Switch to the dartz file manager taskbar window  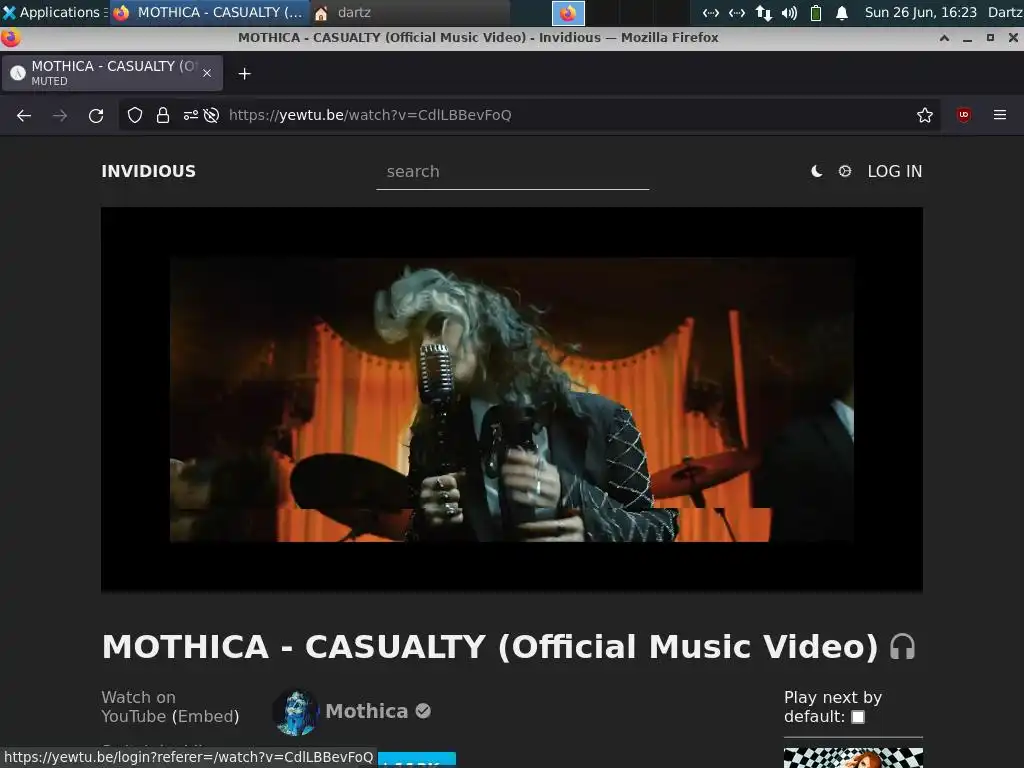(x=409, y=12)
